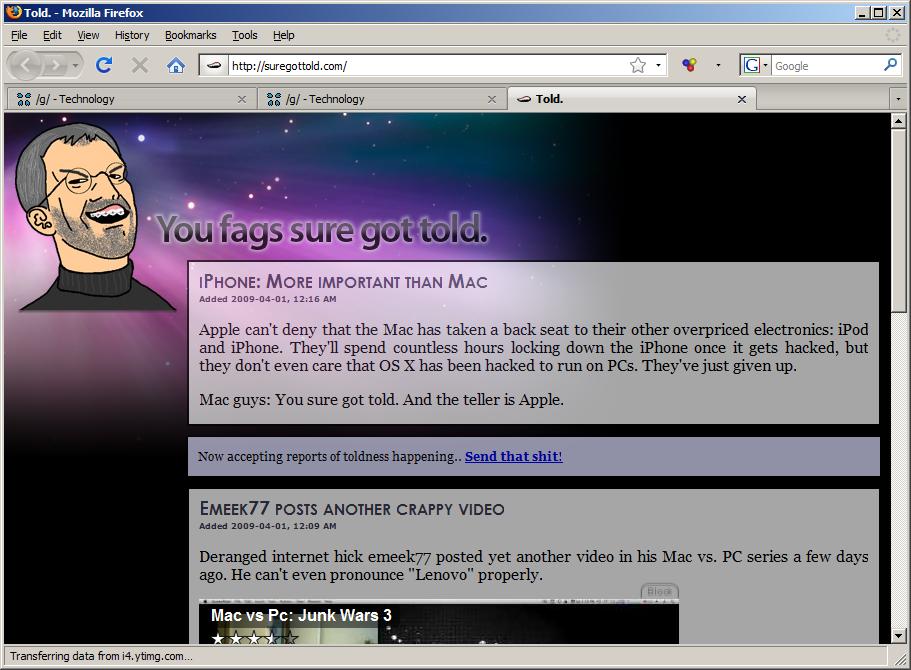Expand the address bar URL history dropdown

[x=658, y=66]
